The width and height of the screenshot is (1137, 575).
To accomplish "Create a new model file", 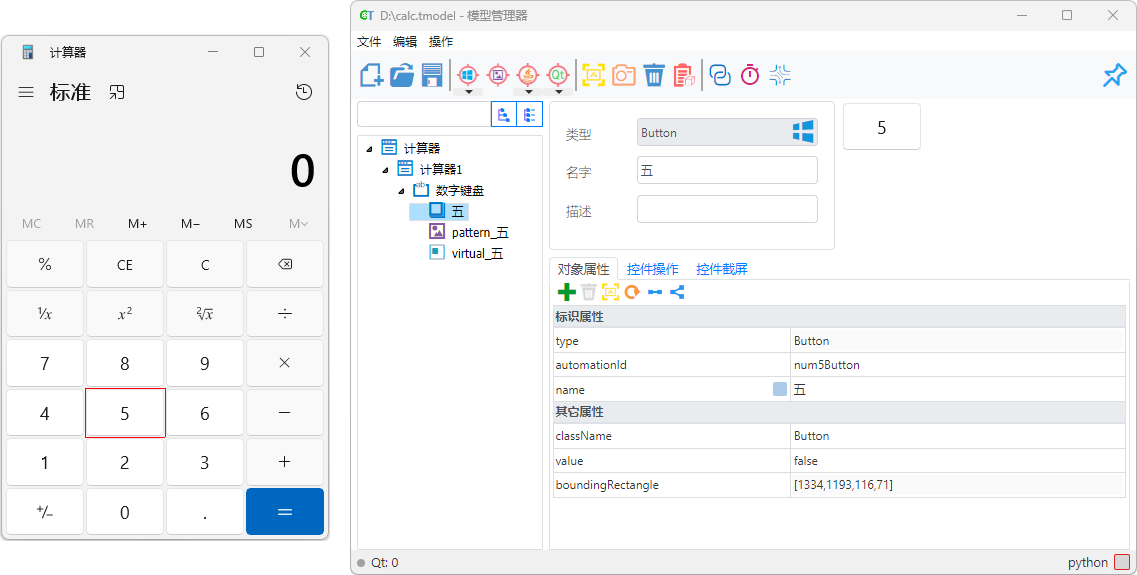I will [371, 75].
